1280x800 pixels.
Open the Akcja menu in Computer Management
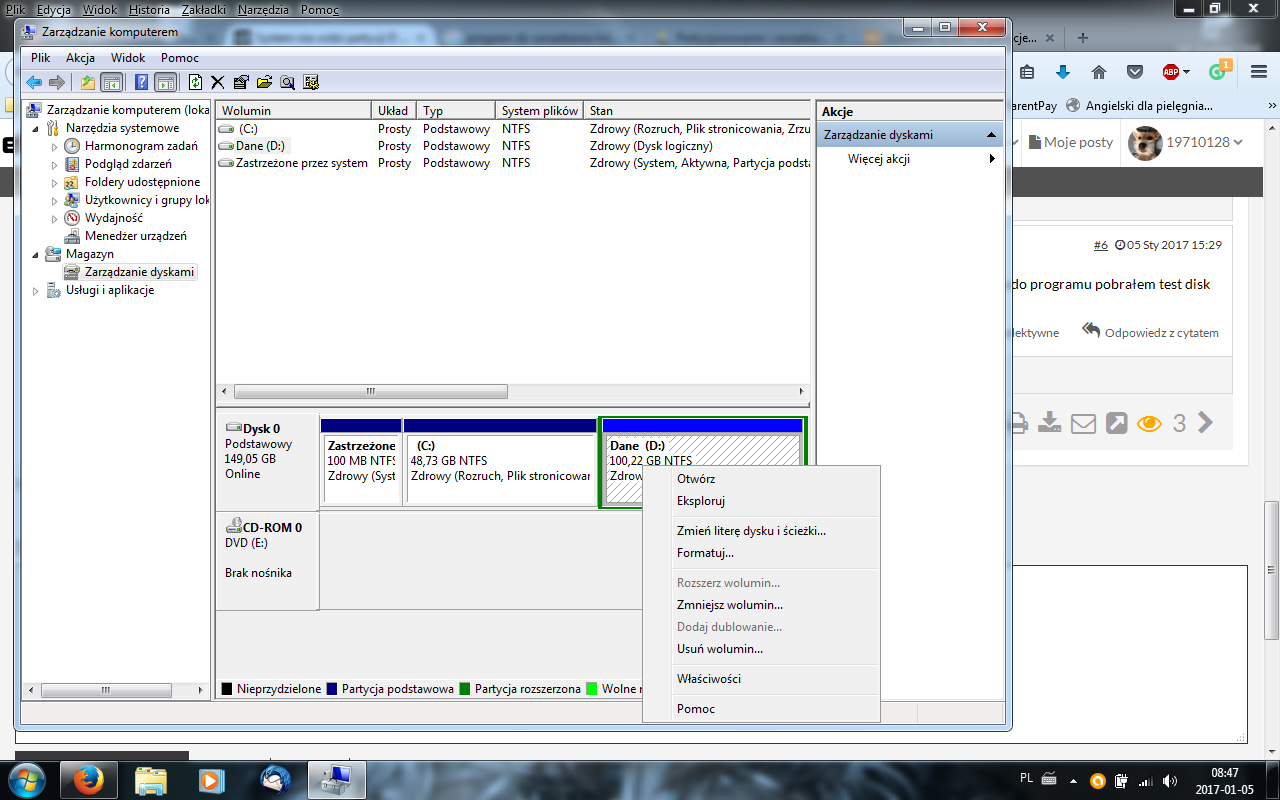click(80, 58)
